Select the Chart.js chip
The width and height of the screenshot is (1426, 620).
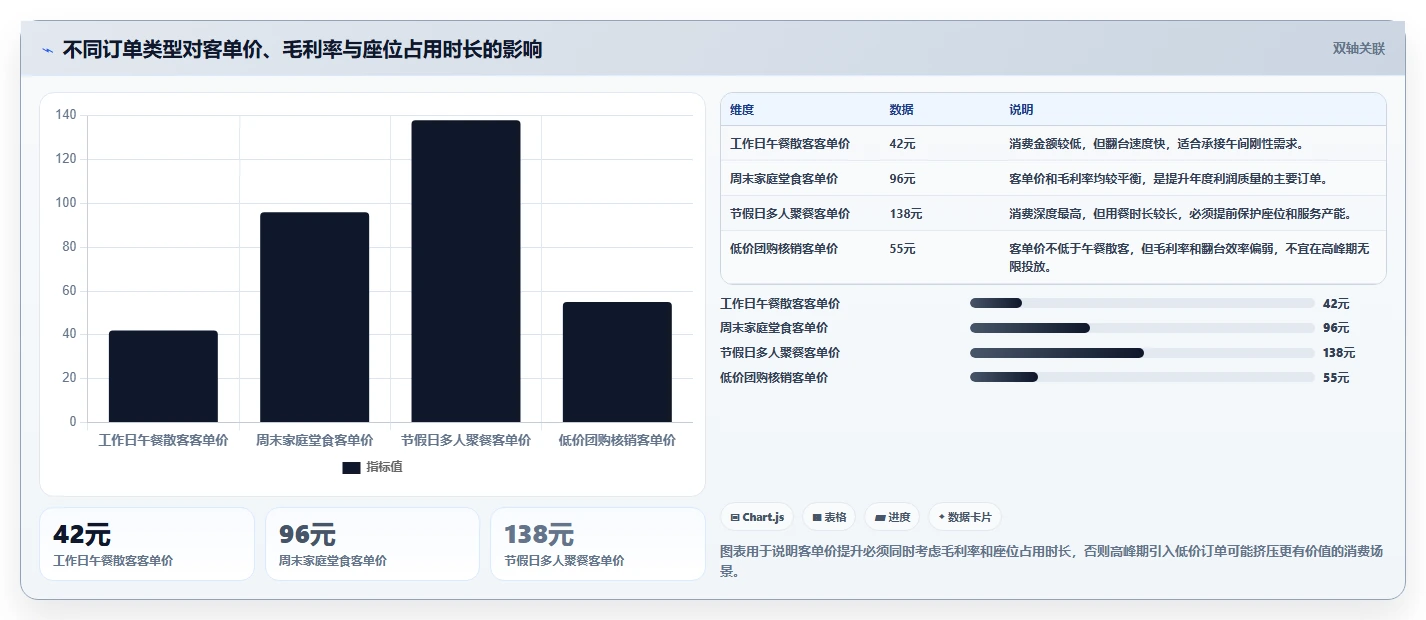757,517
